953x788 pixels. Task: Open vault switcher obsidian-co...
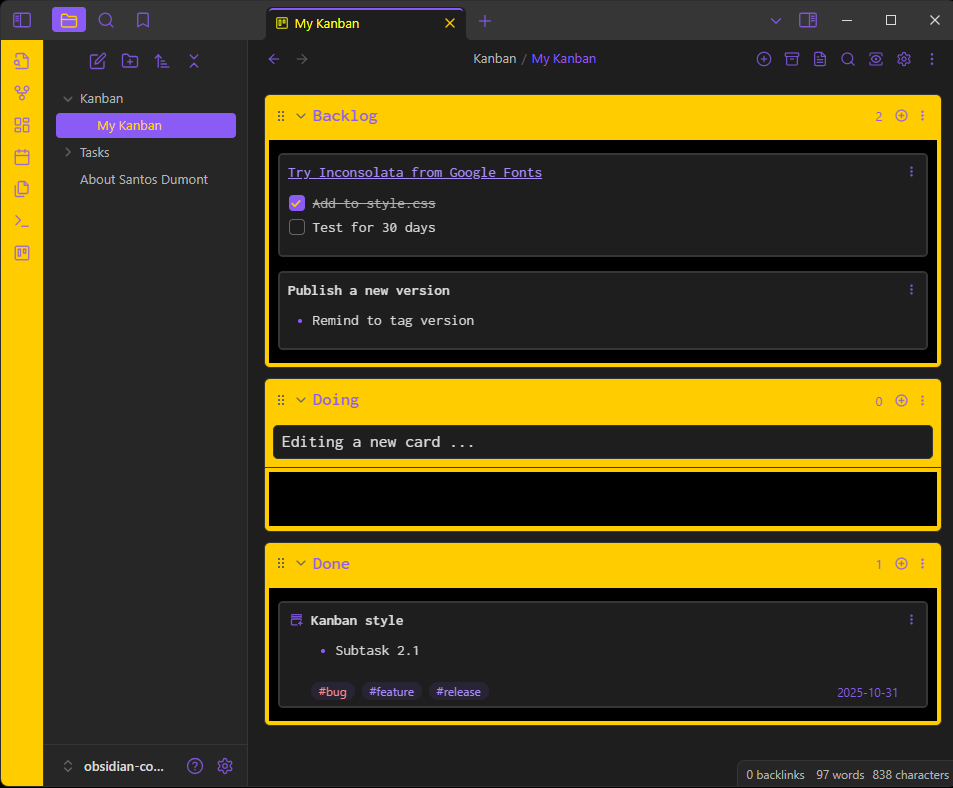[114, 766]
